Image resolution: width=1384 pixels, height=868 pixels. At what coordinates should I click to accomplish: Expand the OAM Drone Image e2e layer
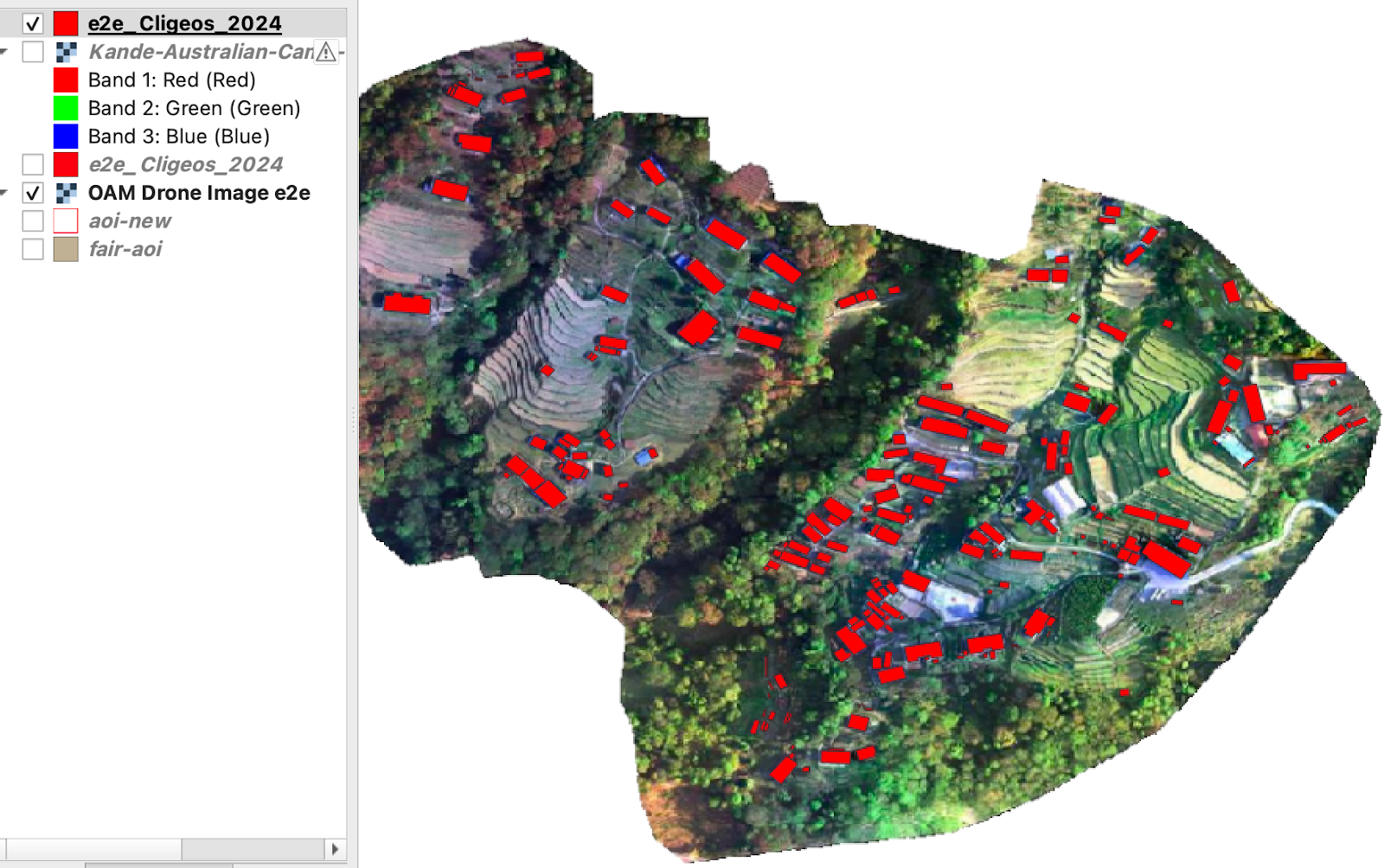3,193
